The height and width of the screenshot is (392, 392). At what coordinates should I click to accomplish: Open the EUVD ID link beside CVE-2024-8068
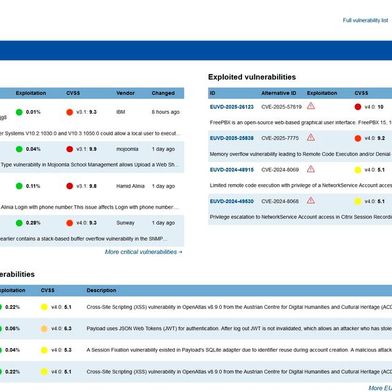232,201
